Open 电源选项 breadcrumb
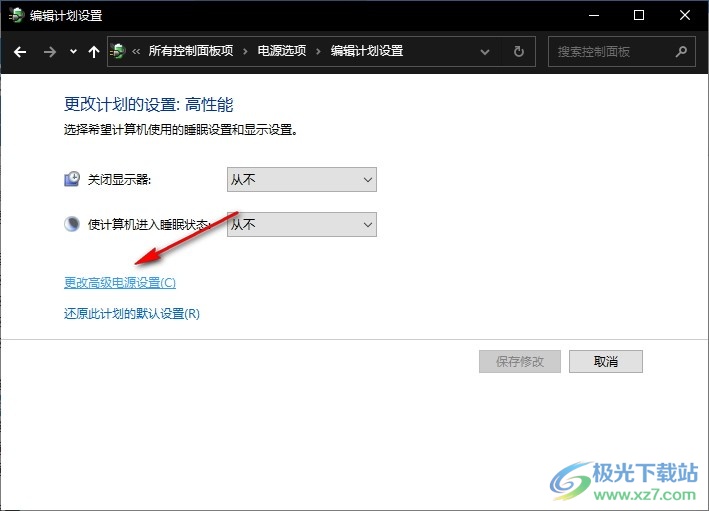709x511 pixels. (x=282, y=51)
